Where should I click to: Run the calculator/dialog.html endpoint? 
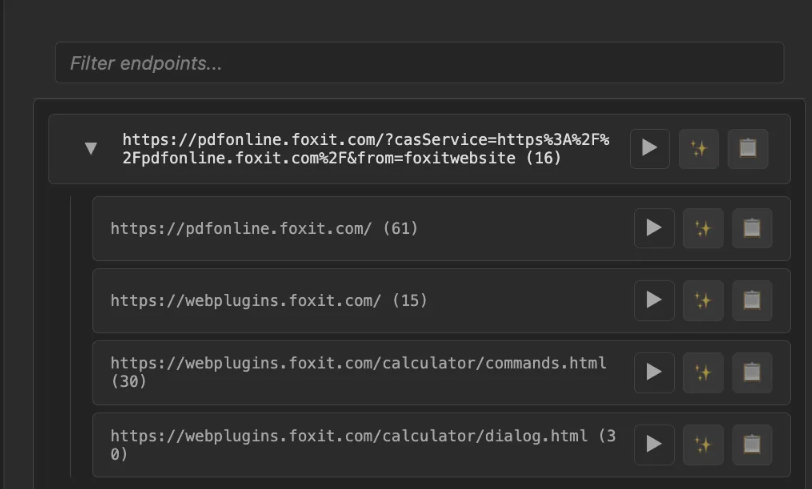654,444
